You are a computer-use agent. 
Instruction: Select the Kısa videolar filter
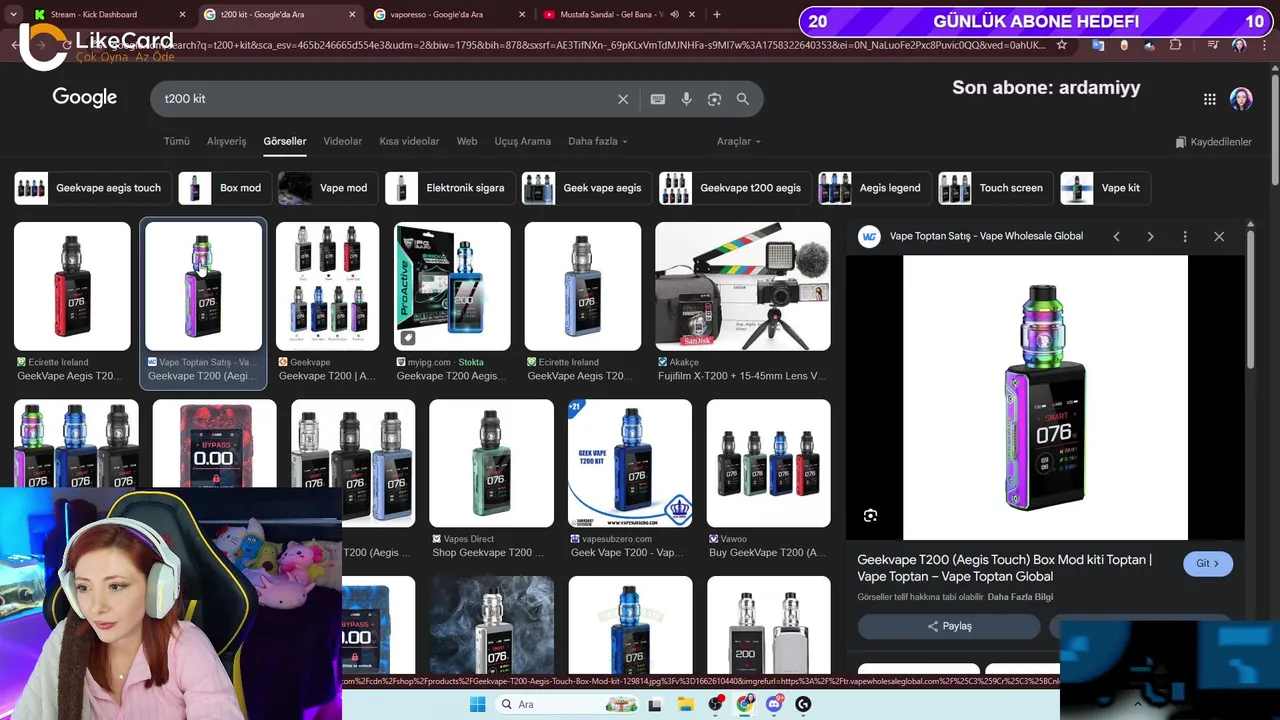(409, 141)
